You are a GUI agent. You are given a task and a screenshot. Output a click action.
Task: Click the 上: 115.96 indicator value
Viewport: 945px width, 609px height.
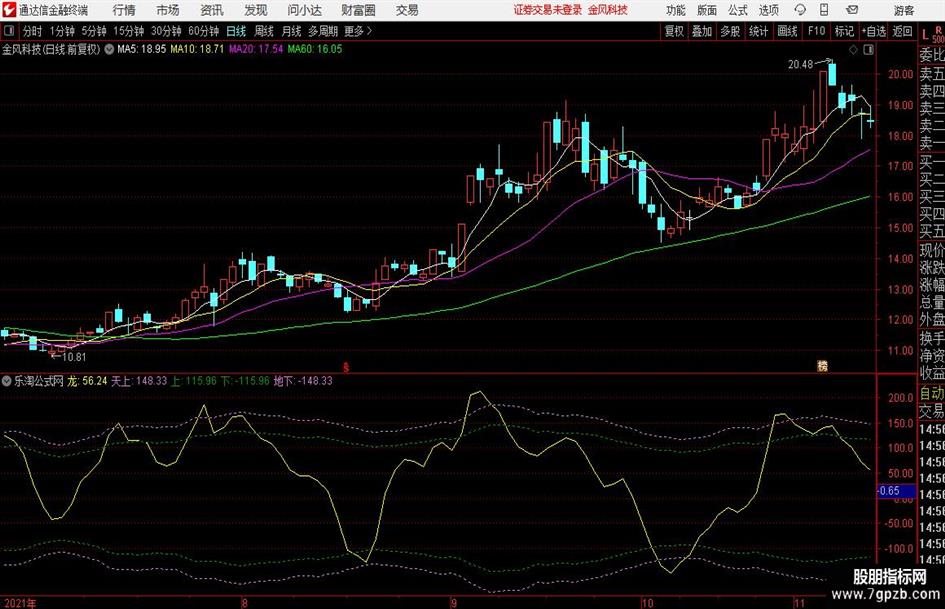tap(194, 380)
